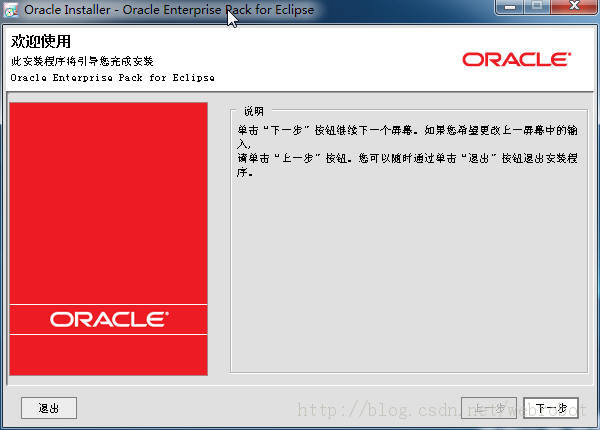Viewport: 600px width, 430px height.
Task: Minimize the Oracle Installer window
Action: coord(509,6)
